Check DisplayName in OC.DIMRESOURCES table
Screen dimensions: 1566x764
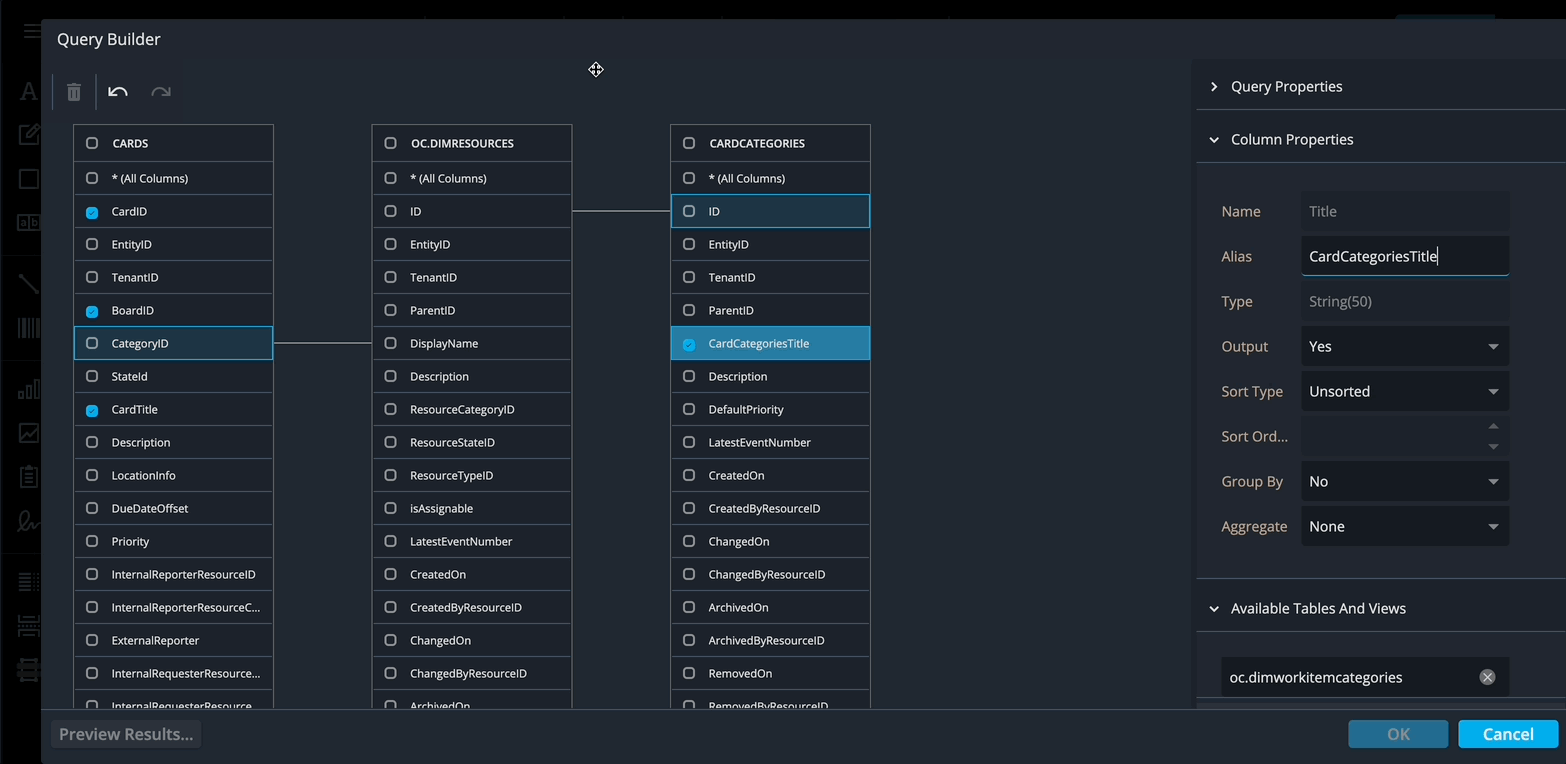click(391, 343)
